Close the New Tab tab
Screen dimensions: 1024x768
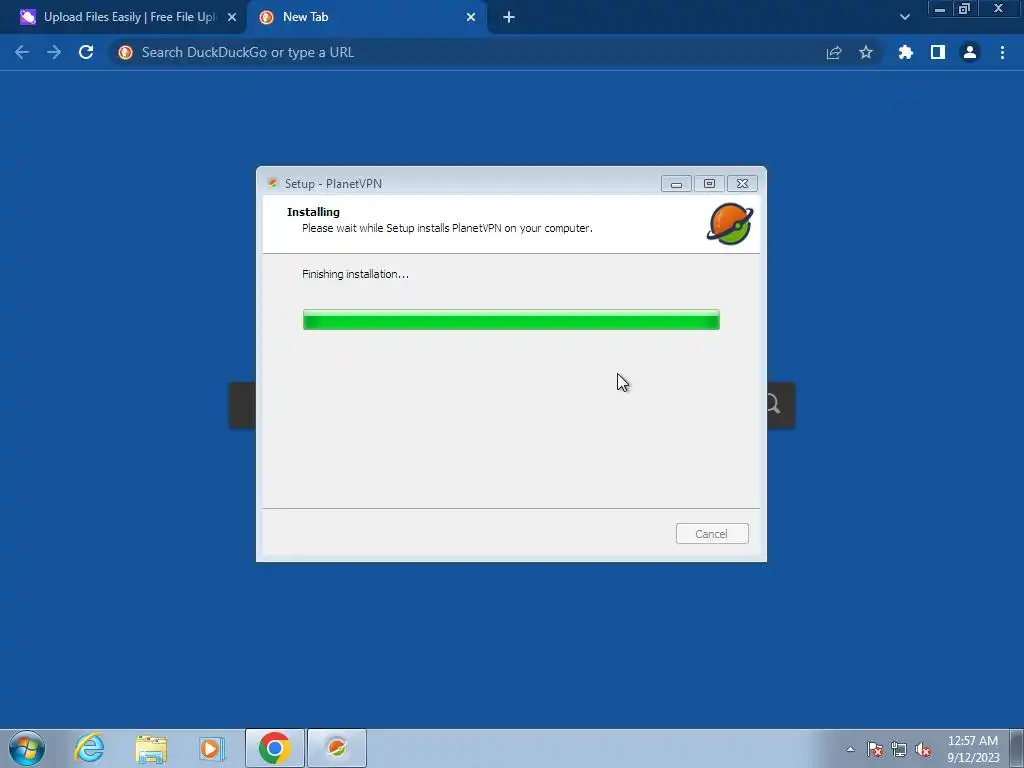pyautogui.click(x=471, y=17)
